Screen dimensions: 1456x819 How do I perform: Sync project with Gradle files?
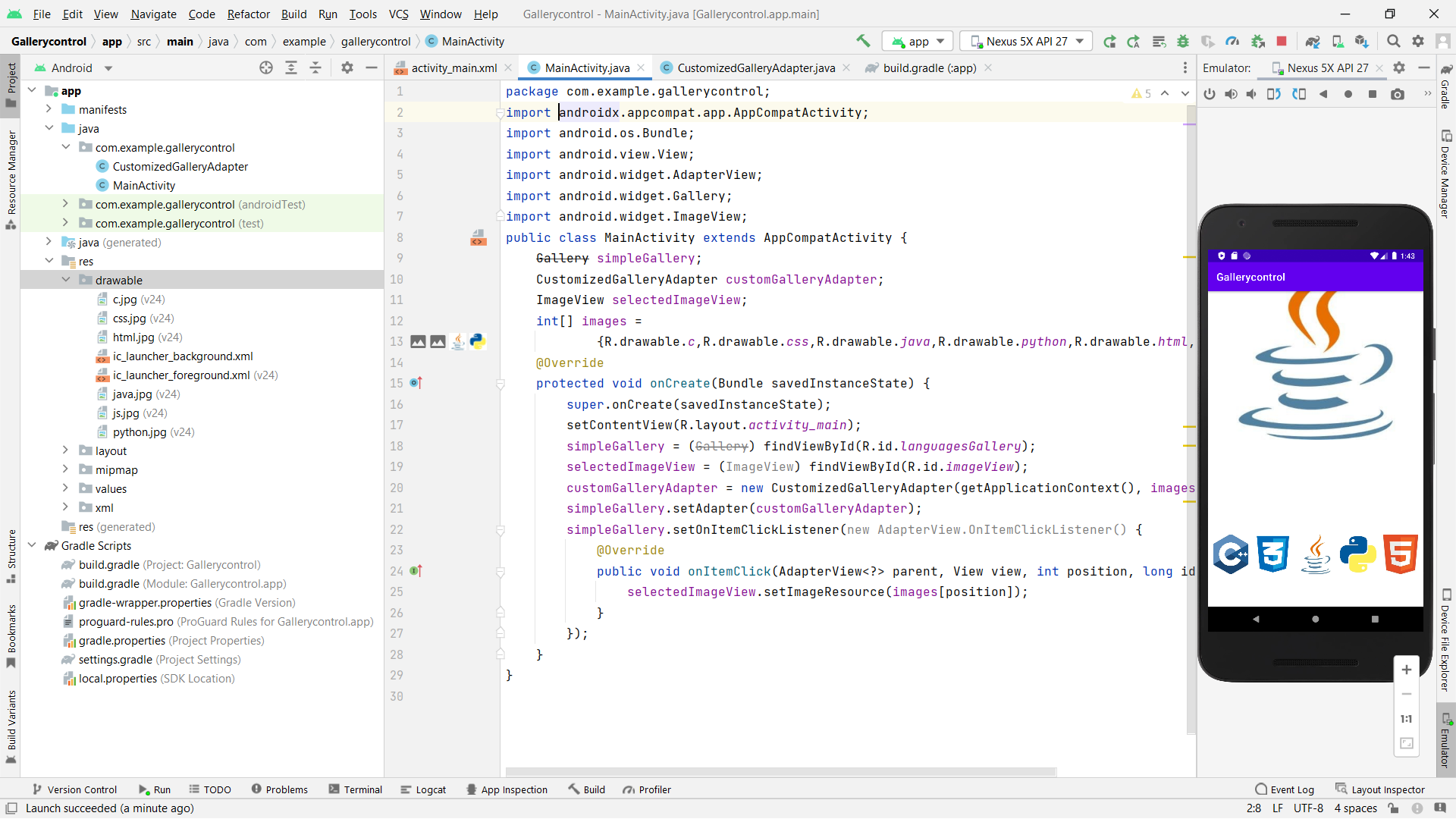coord(1312,42)
